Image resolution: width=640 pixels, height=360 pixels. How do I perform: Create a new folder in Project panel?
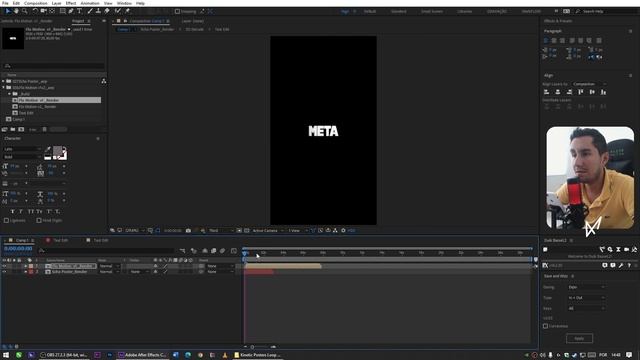tap(13, 129)
